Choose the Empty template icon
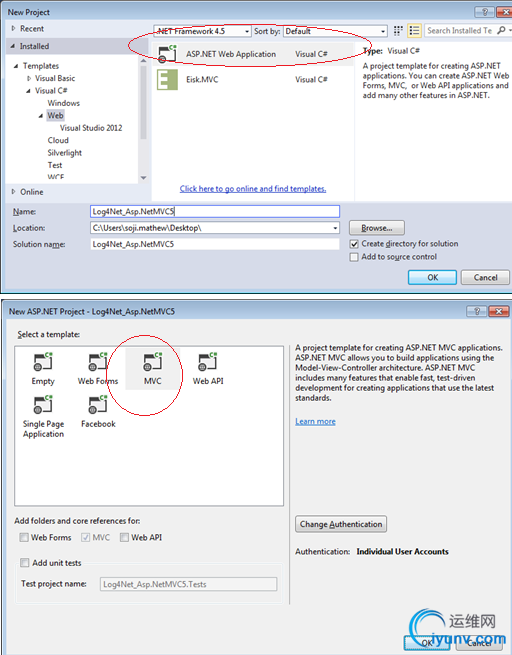Image resolution: width=512 pixels, height=655 pixels. point(43,362)
